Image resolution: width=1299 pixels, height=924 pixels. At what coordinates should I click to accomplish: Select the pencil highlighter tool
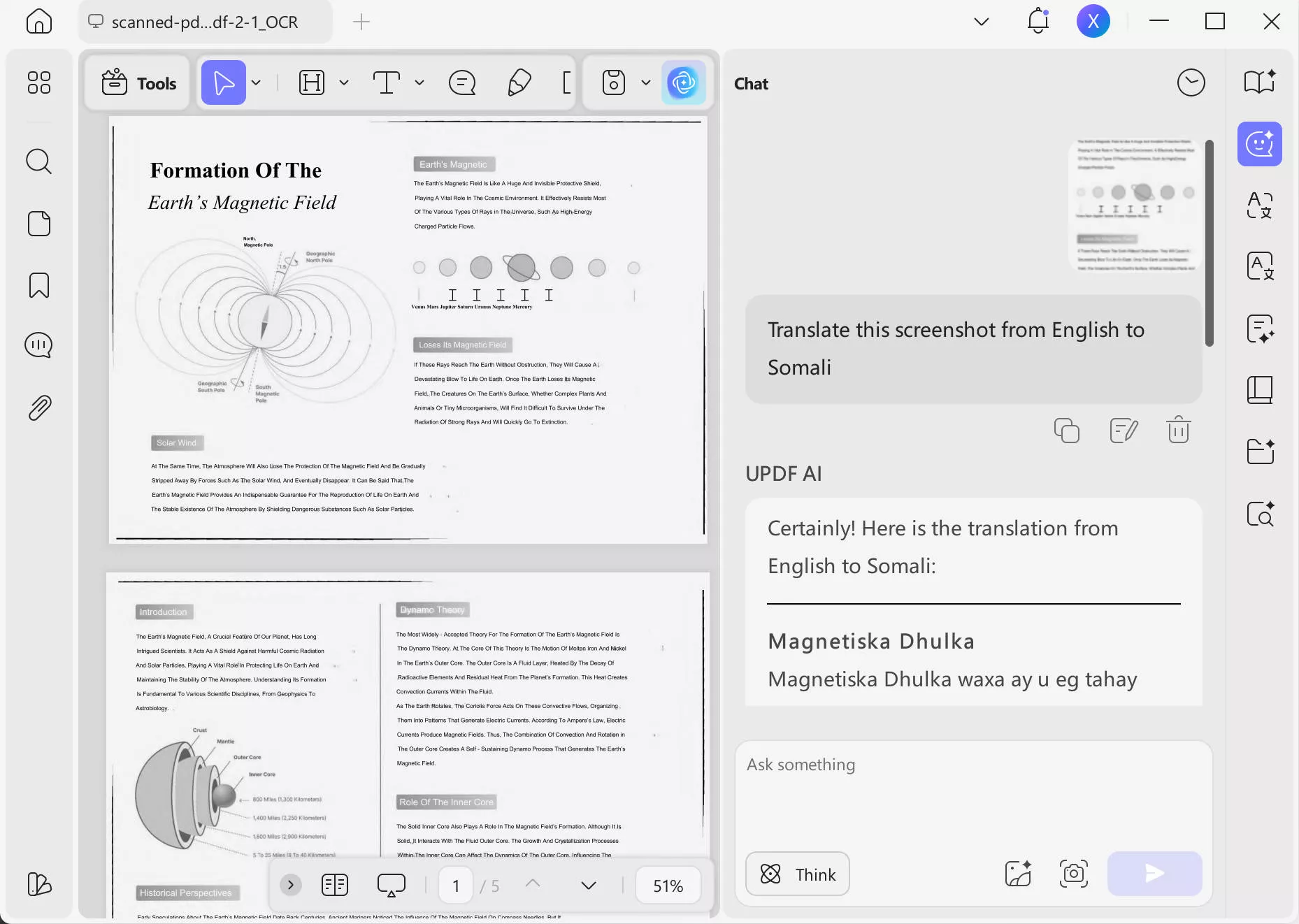(519, 83)
